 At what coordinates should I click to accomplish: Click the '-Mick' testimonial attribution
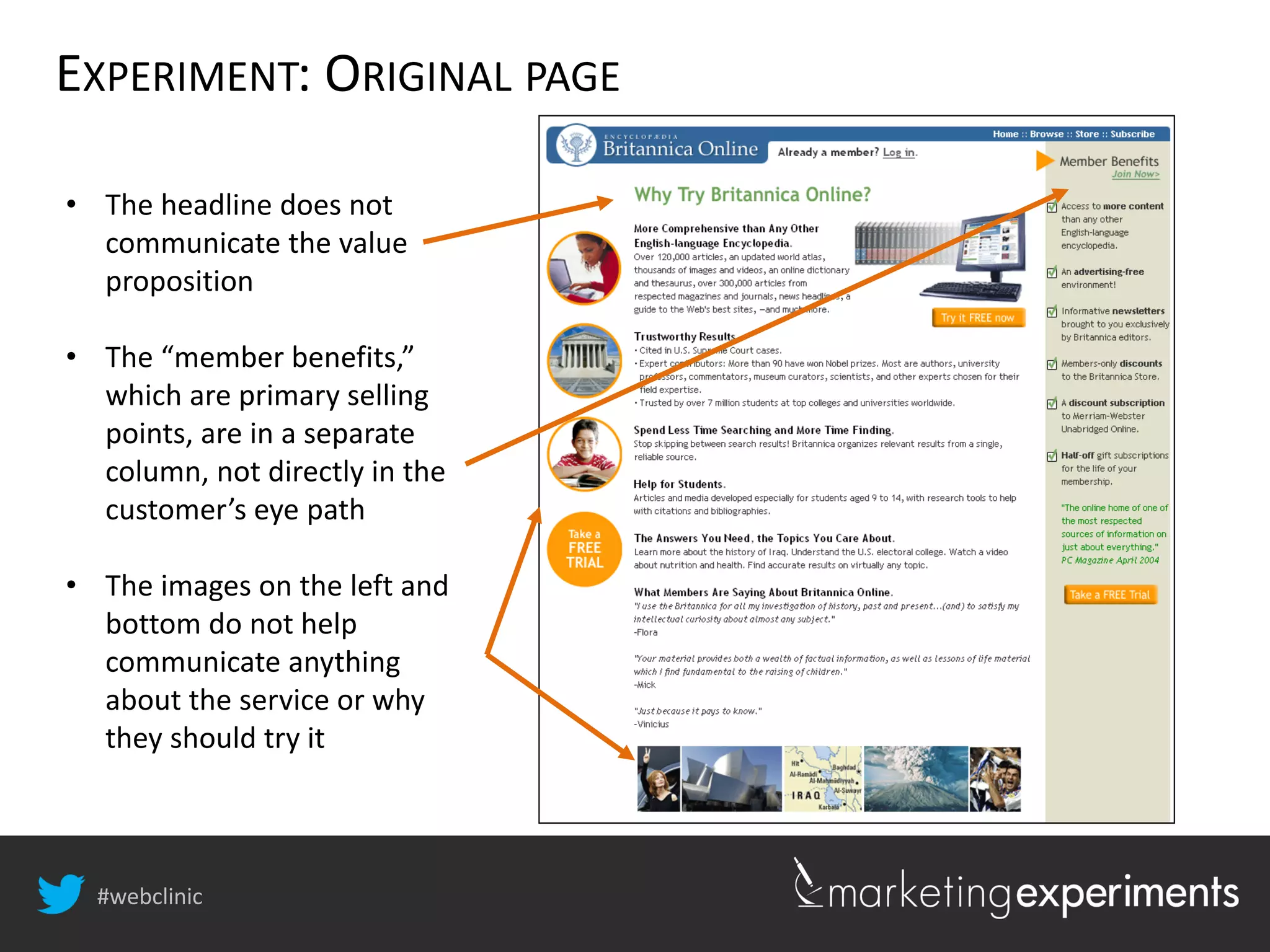click(x=644, y=685)
